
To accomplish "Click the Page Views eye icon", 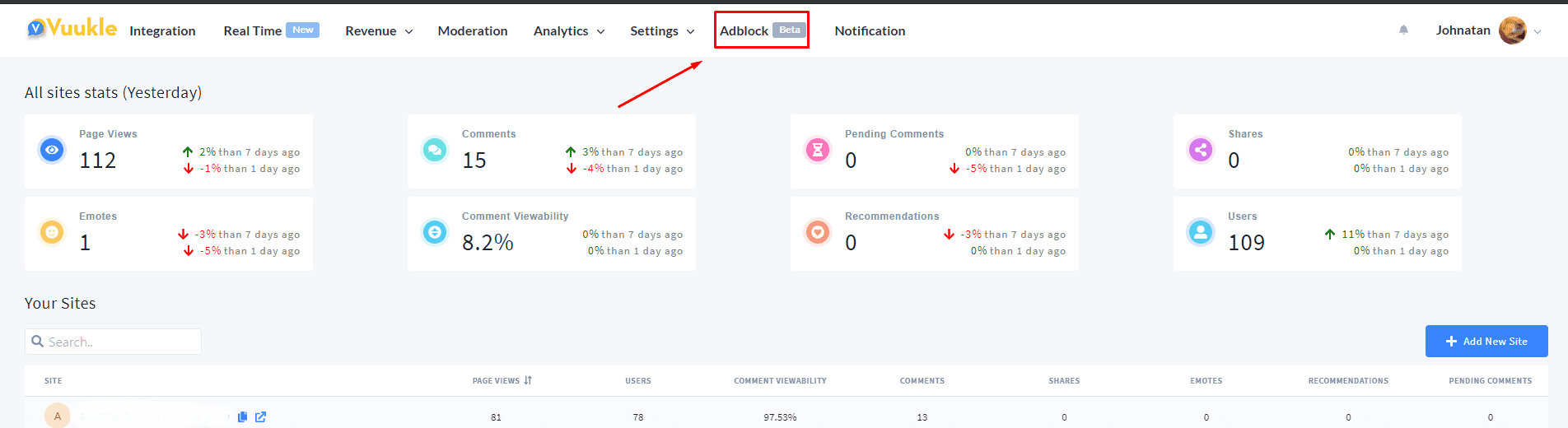I will [x=52, y=150].
